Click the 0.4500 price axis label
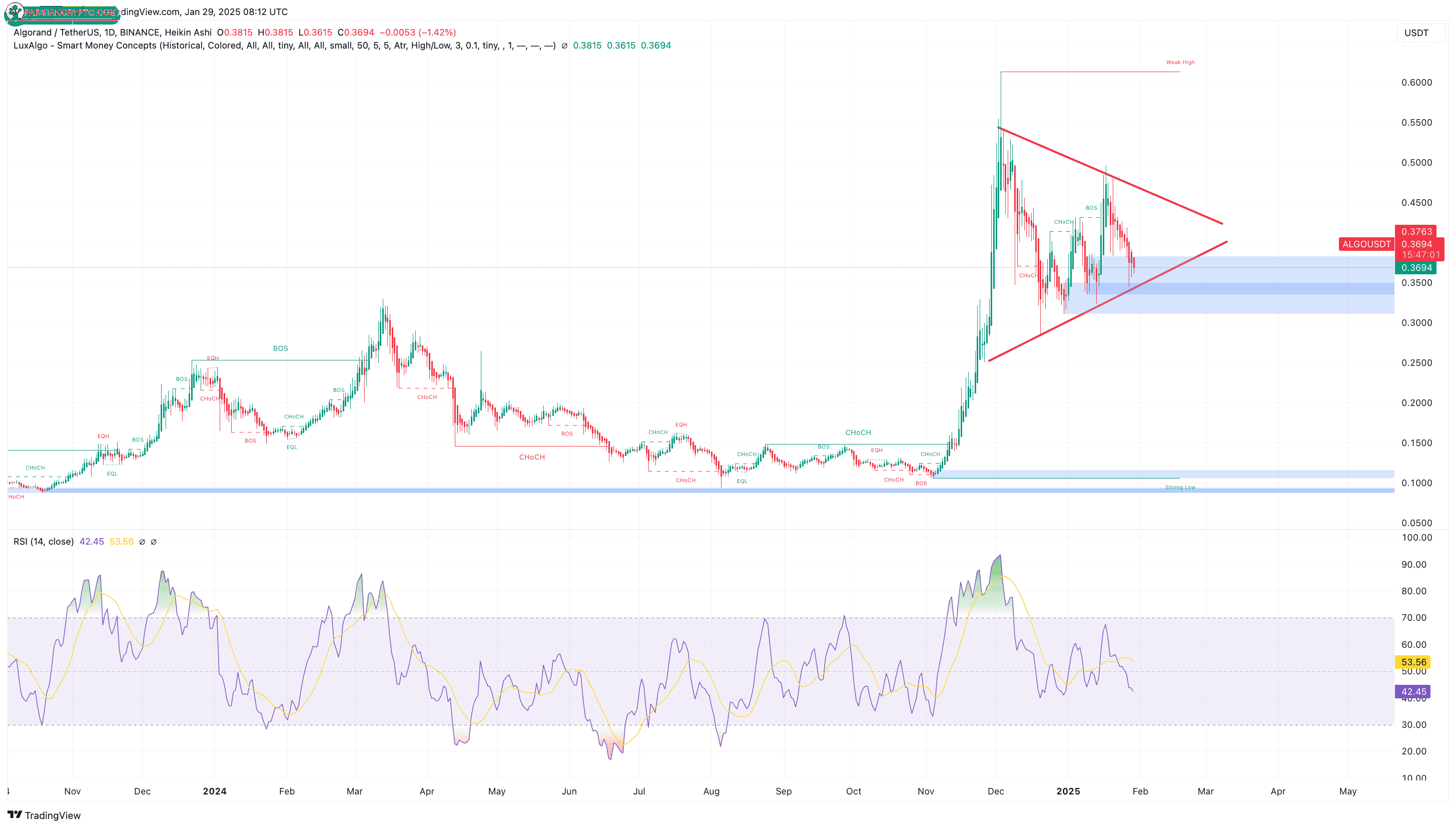Image resolution: width=1456 pixels, height=828 pixels. [x=1416, y=202]
